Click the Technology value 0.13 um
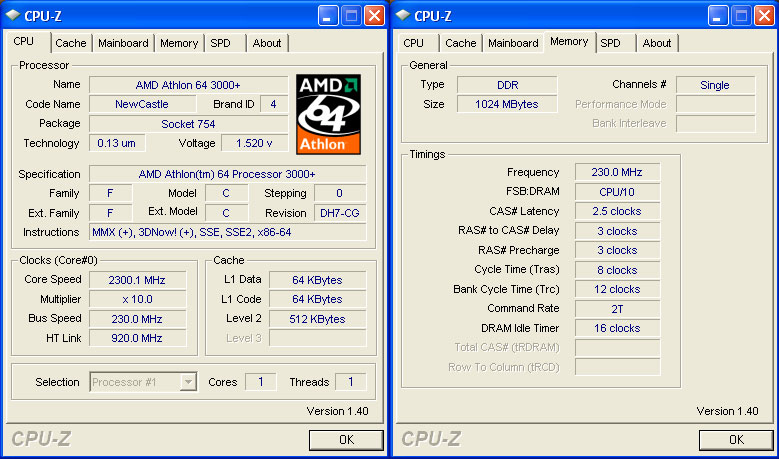Viewport: 779px width, 459px height. click(x=117, y=143)
